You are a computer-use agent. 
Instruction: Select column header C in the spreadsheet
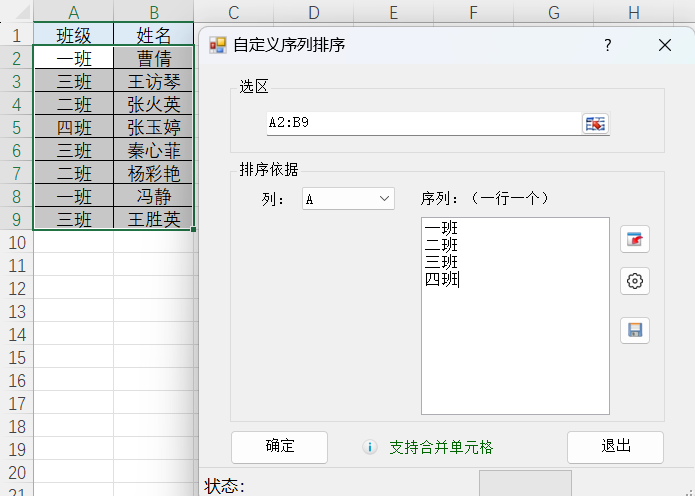point(234,12)
